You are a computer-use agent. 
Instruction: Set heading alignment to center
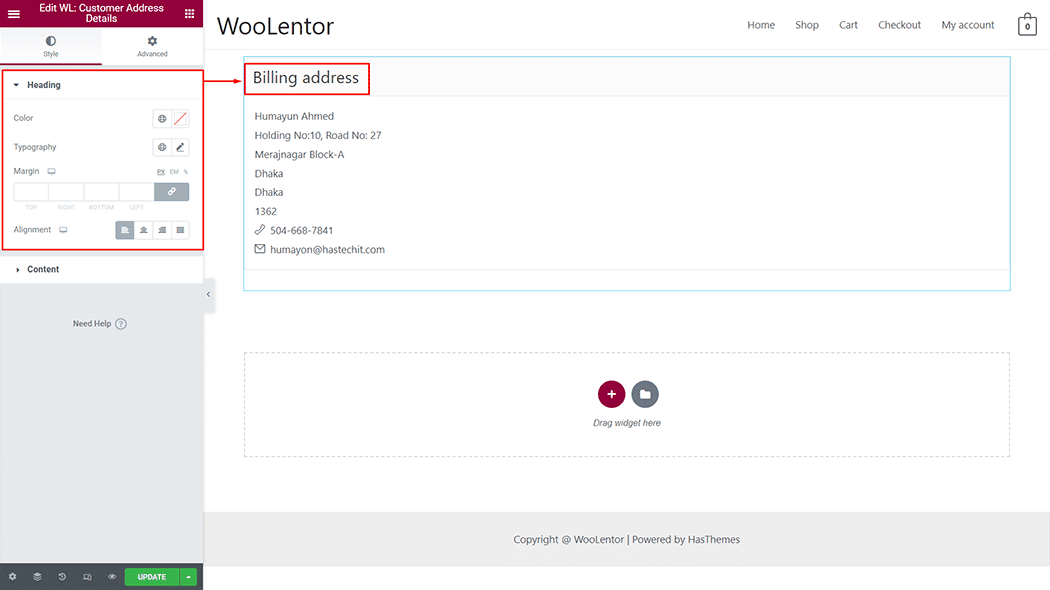coord(144,230)
